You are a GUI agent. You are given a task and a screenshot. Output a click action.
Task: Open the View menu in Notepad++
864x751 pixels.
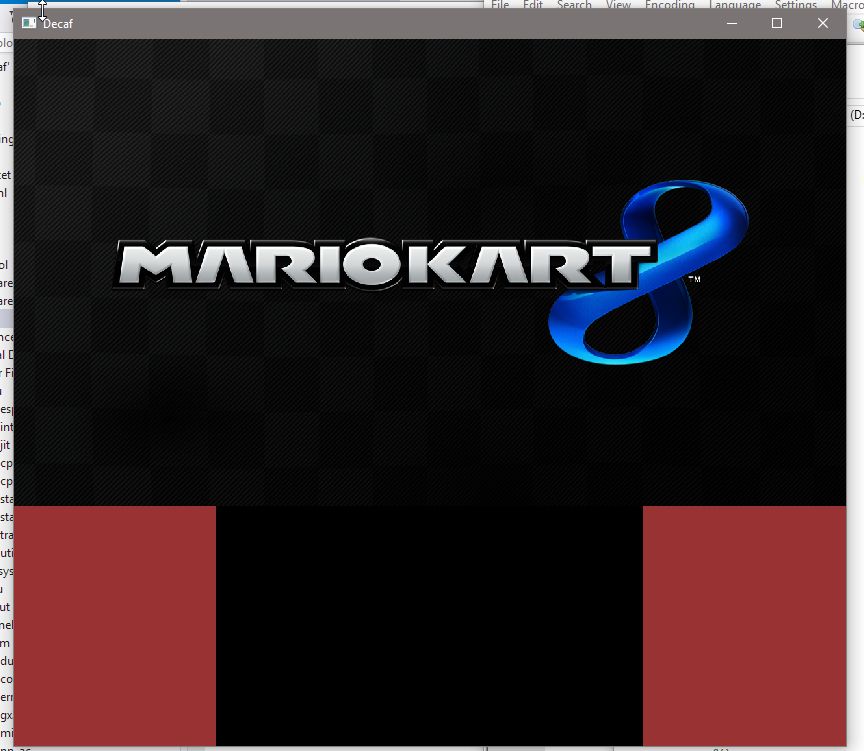tap(617, 4)
